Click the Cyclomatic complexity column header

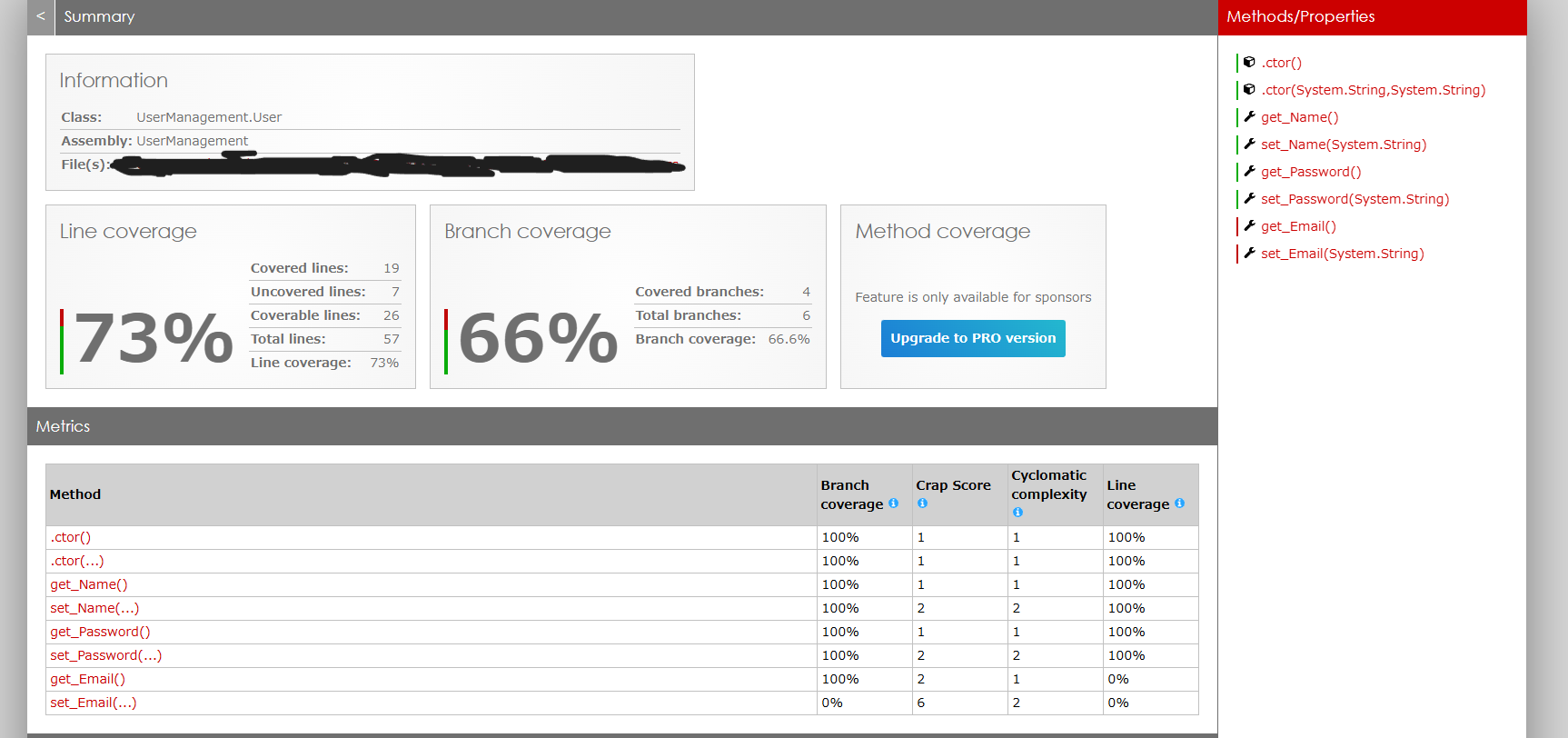(1056, 494)
